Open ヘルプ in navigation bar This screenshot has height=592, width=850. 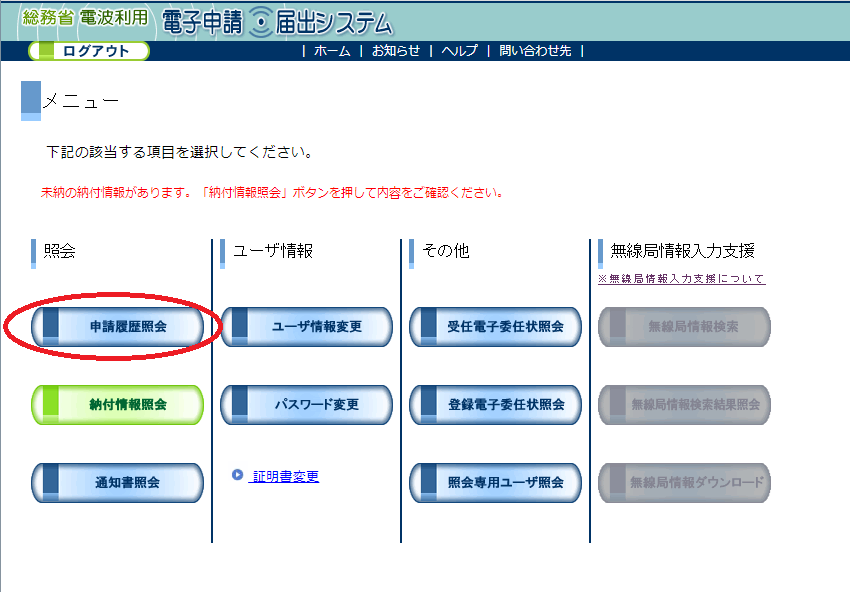[460, 51]
